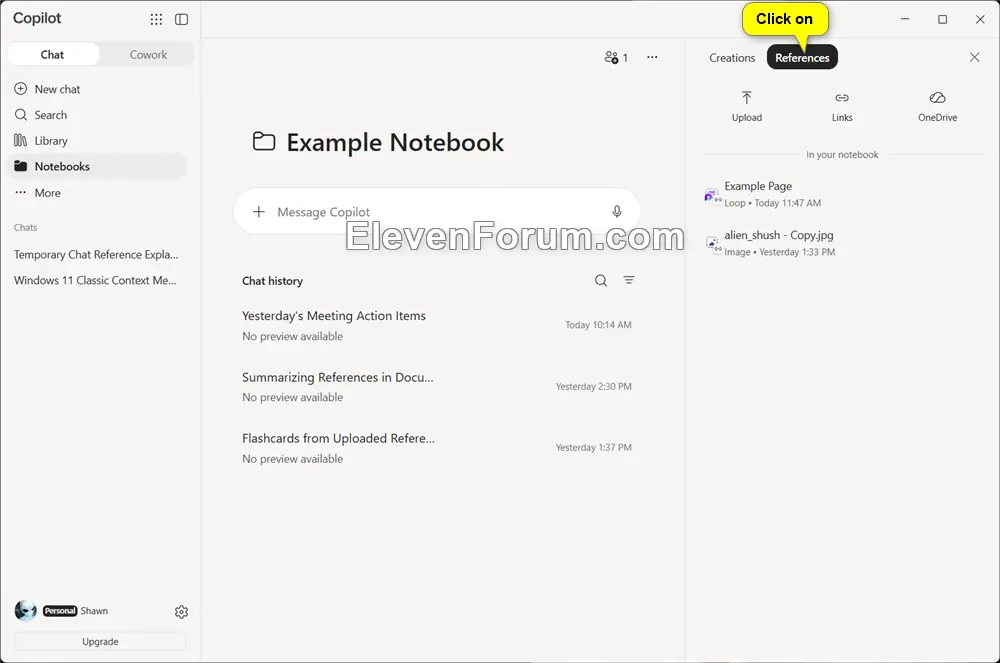This screenshot has width=1000, height=663.
Task: Click the plus icon in message box
Action: (x=258, y=211)
